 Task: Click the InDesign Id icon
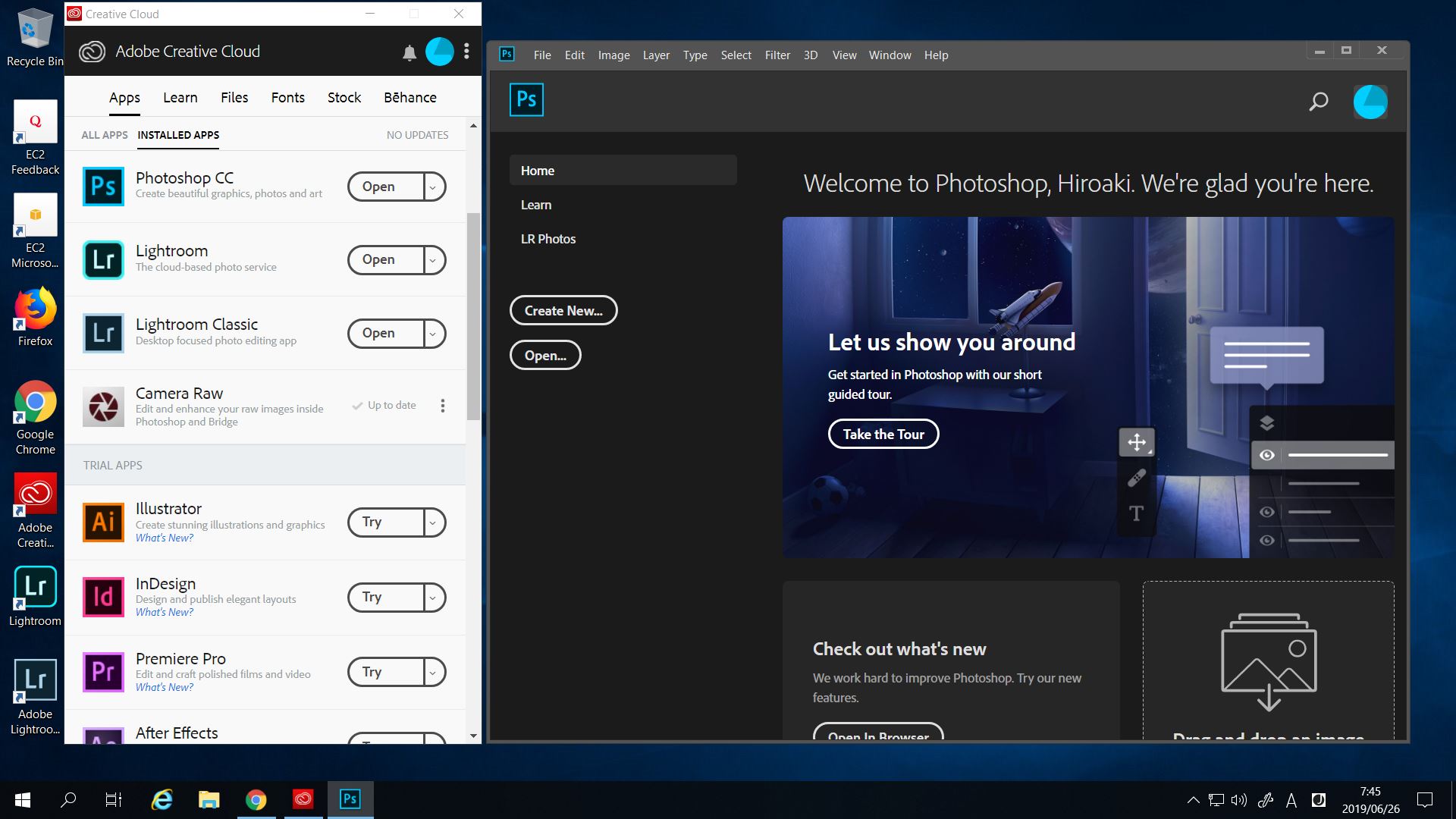click(103, 597)
